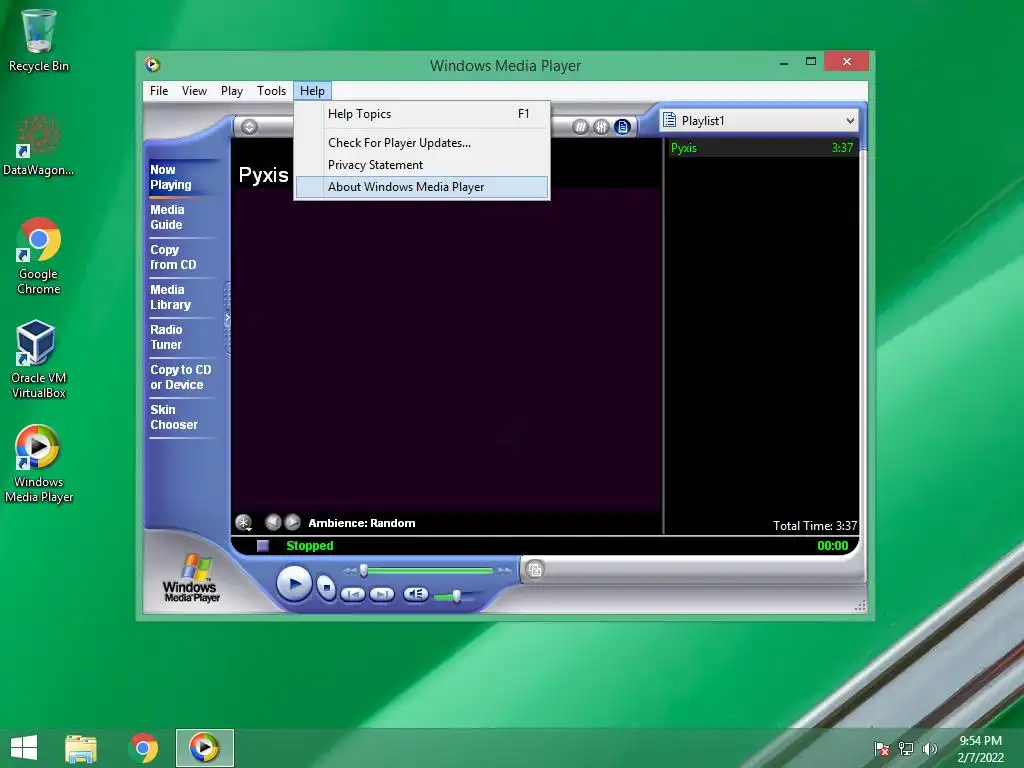This screenshot has height=768, width=1024.
Task: Click the rewind arrows on seek bar
Action: point(350,571)
